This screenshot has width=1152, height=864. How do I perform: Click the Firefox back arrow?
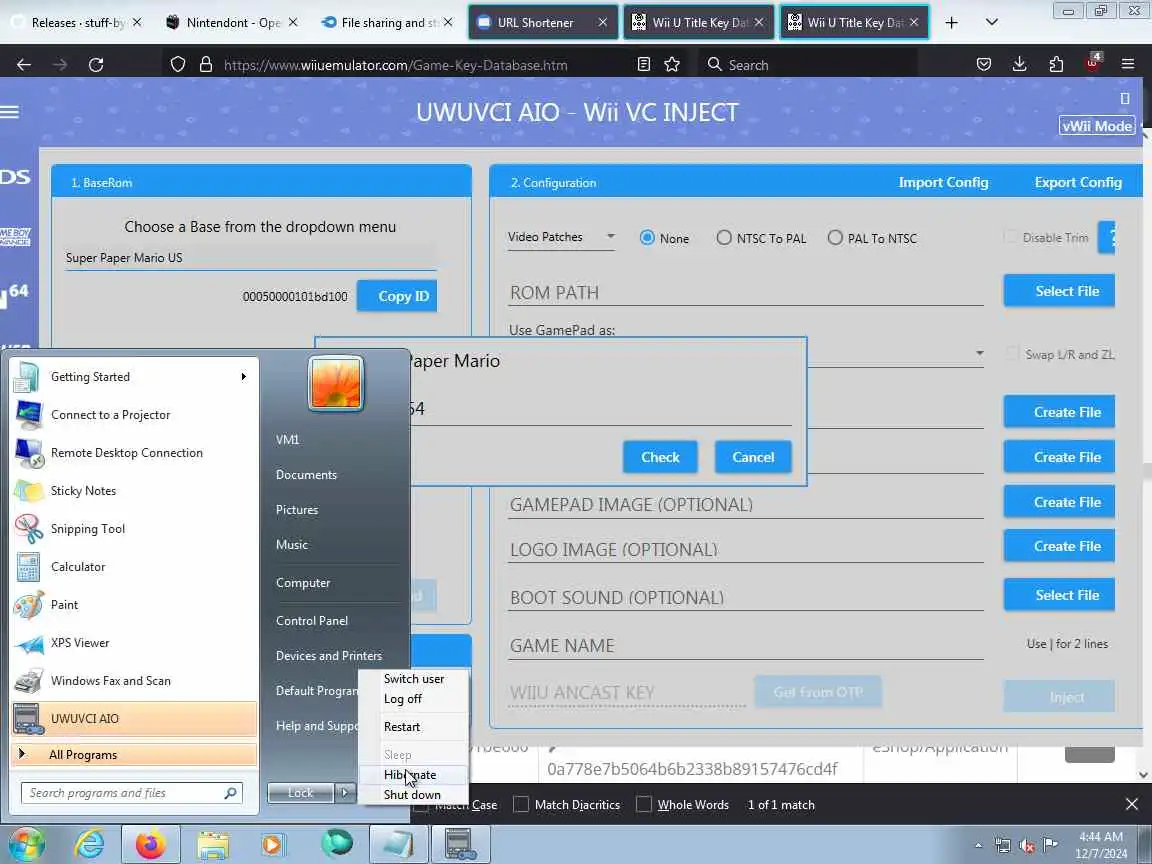(x=24, y=65)
